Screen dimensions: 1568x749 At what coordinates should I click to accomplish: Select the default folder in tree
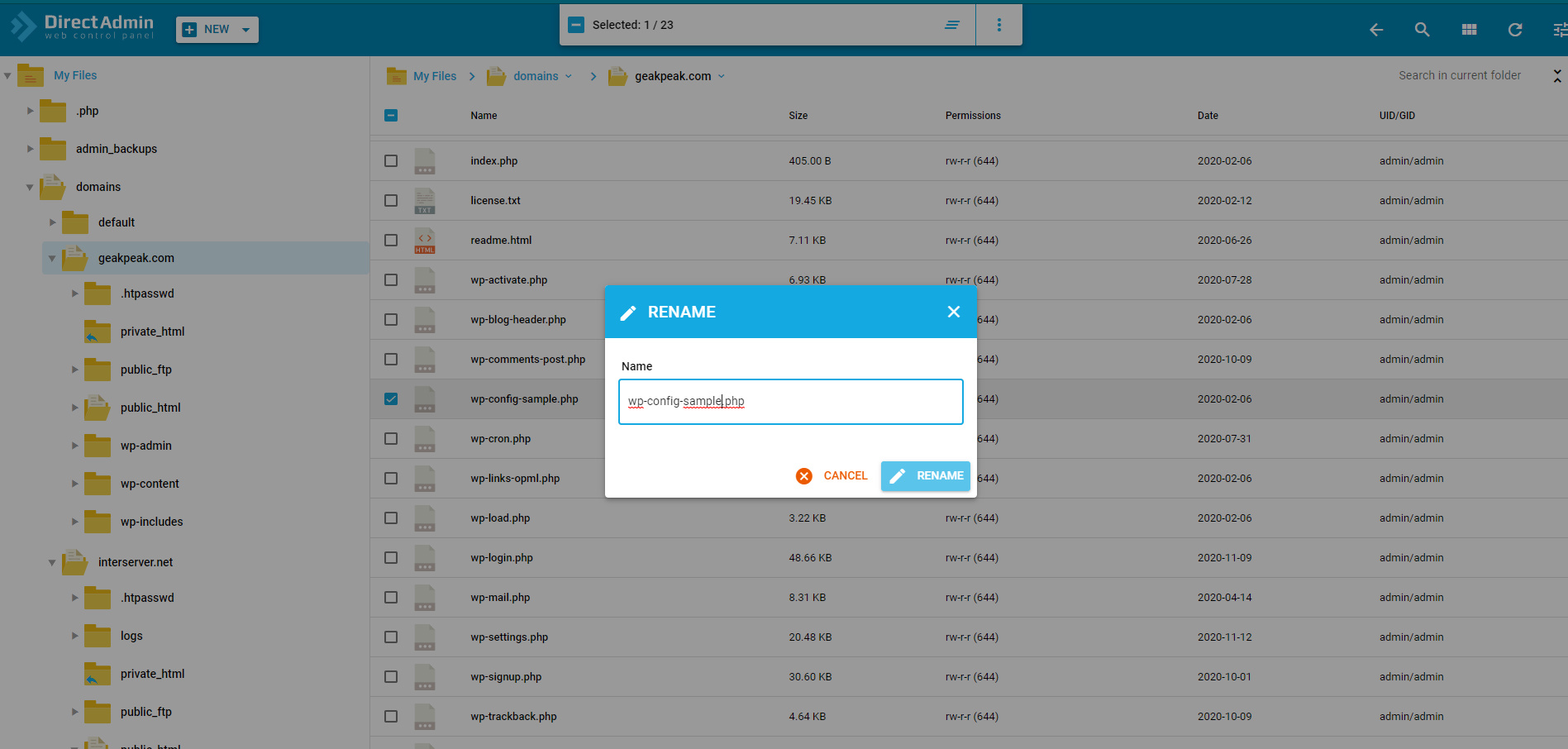pos(117,222)
